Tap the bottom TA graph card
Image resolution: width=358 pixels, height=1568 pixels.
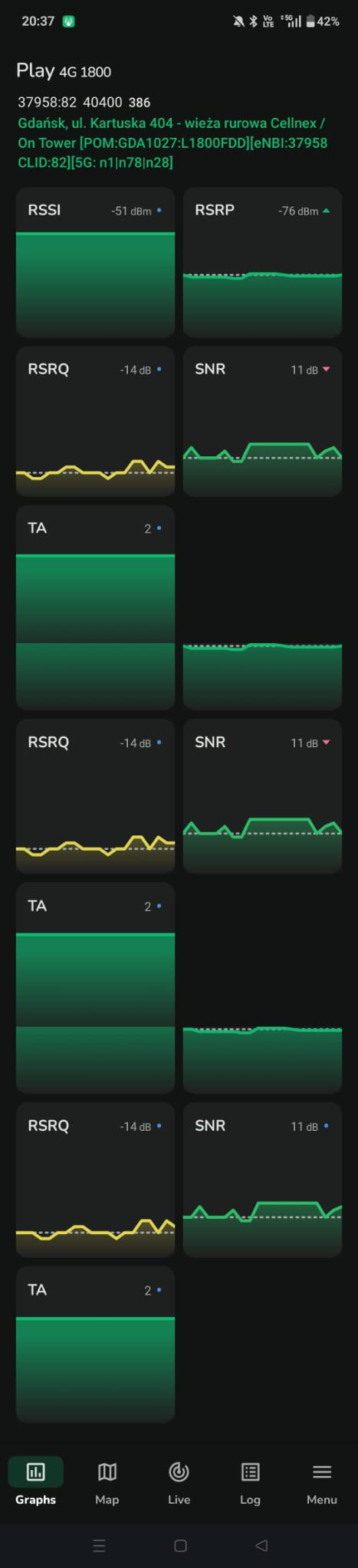click(x=95, y=1344)
